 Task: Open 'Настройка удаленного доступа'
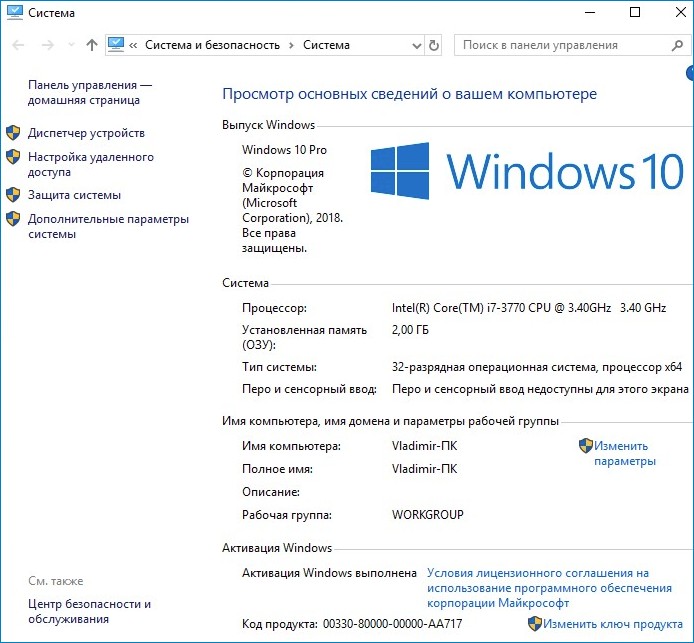[x=91, y=164]
